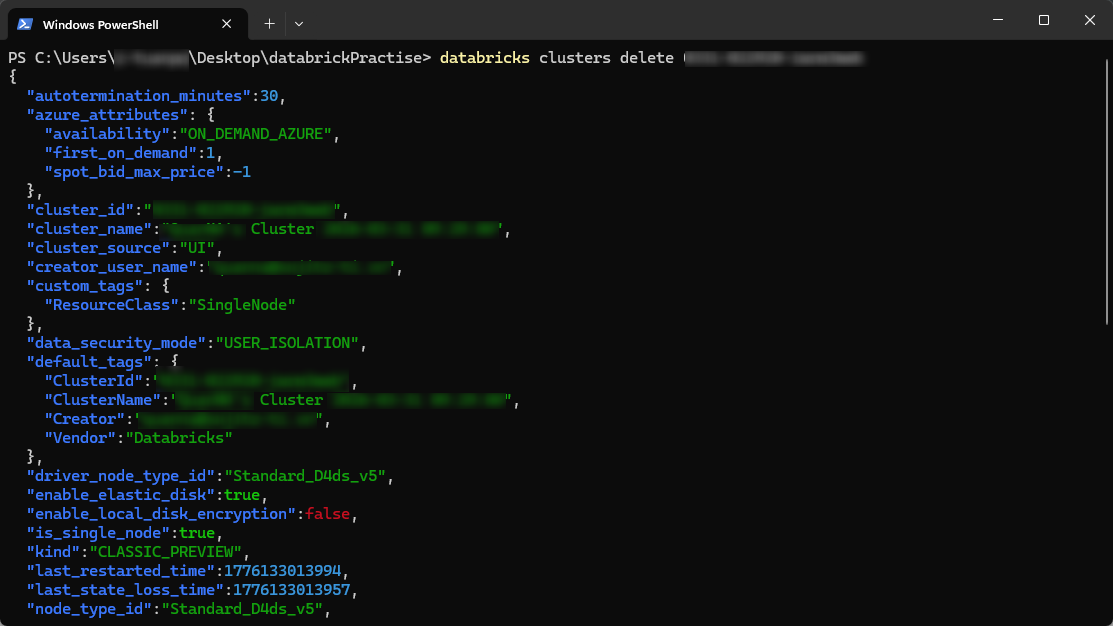Screen dimensions: 1113x626
Task: Click the "CLASSIC_PREVIEW" kind value
Action: pyautogui.click(x=167, y=552)
